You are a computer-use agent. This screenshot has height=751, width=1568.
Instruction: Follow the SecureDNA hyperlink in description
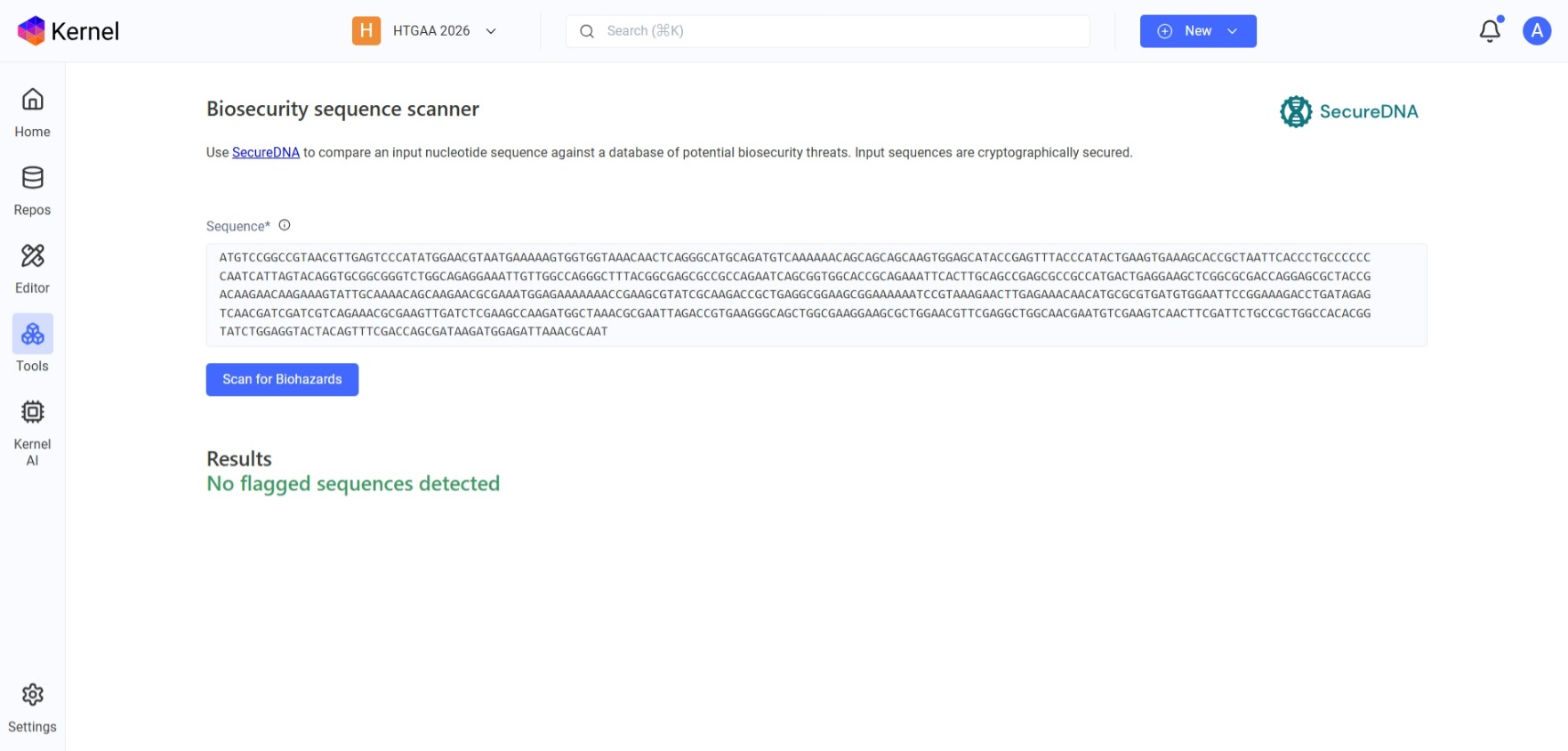coord(266,152)
